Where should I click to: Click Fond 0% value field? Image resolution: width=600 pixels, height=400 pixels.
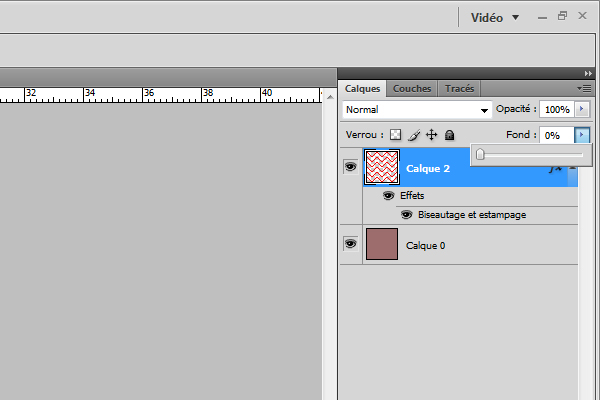[x=557, y=135]
